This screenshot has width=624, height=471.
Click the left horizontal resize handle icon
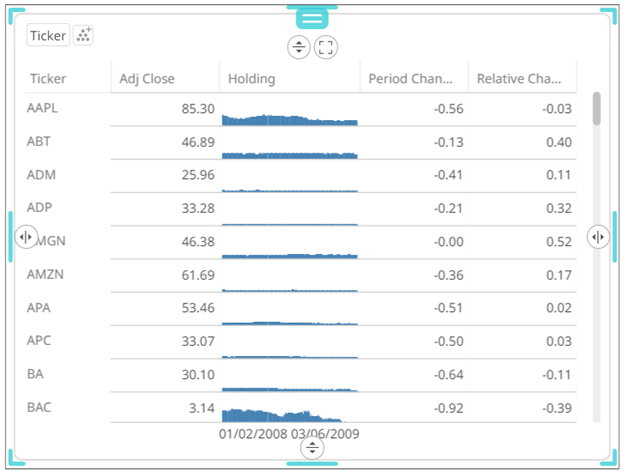[26, 237]
